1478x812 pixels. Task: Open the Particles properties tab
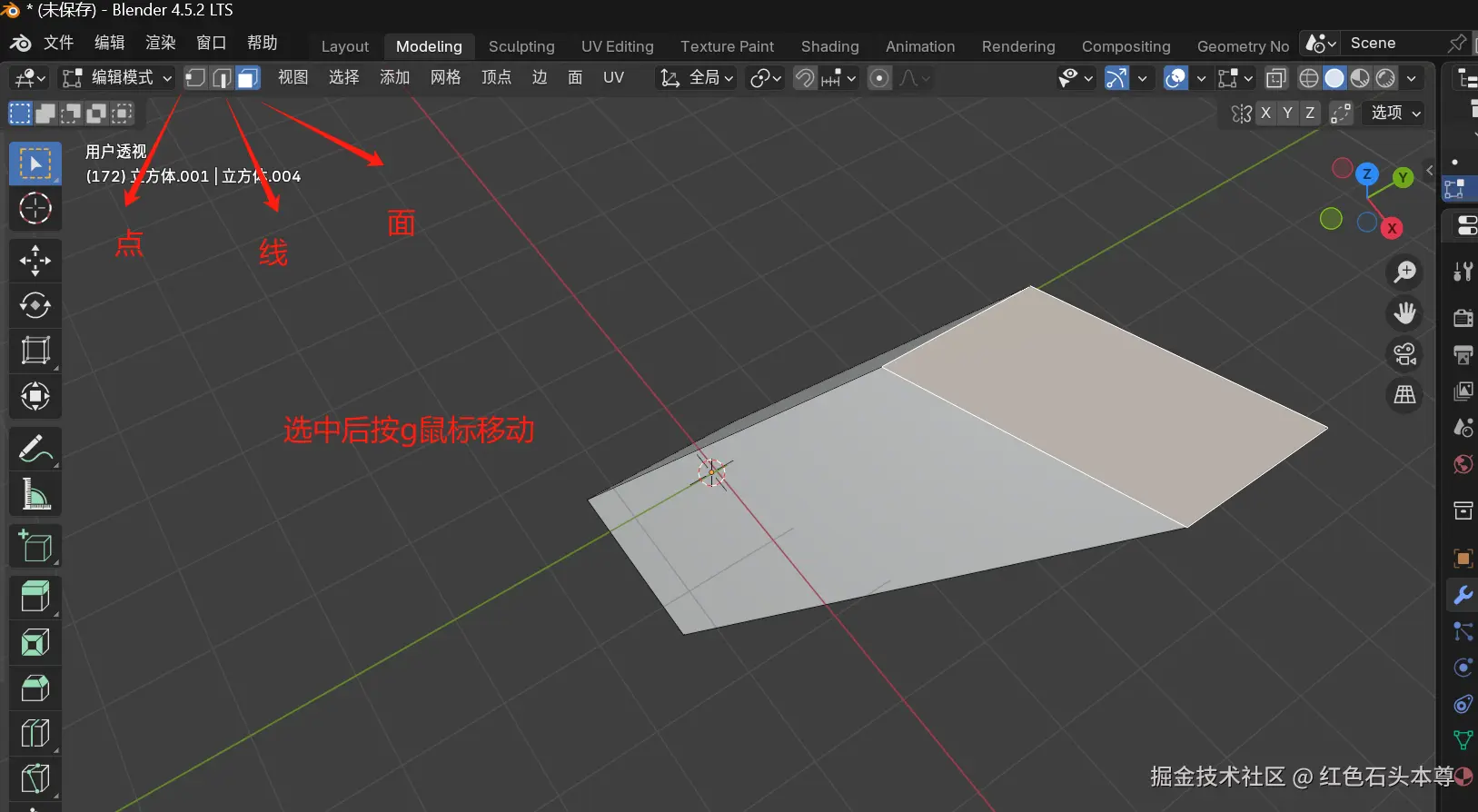tap(1463, 631)
